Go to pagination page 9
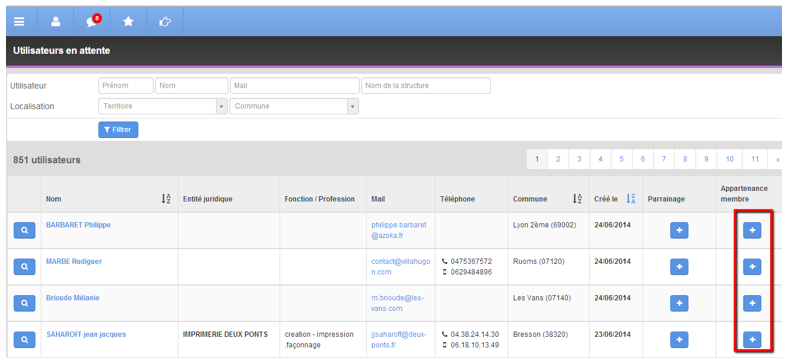Viewport: 789px width, 362px height. click(706, 159)
